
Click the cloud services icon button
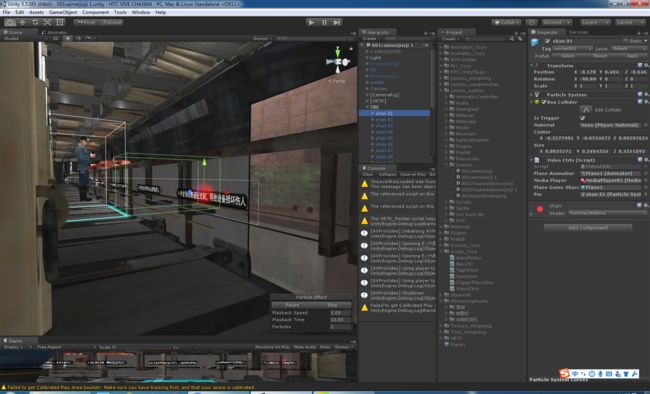(x=531, y=22)
